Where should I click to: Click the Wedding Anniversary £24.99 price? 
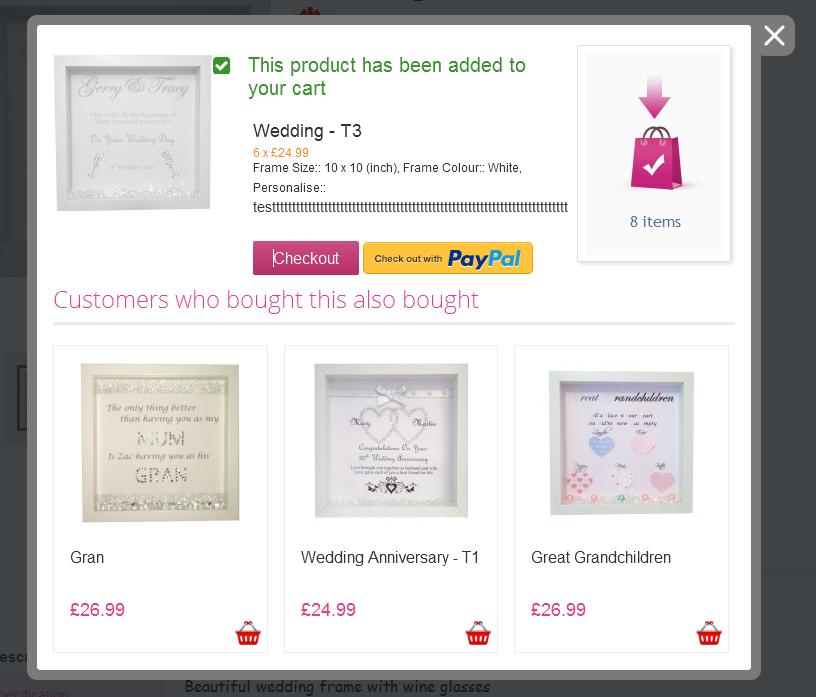[x=328, y=610]
